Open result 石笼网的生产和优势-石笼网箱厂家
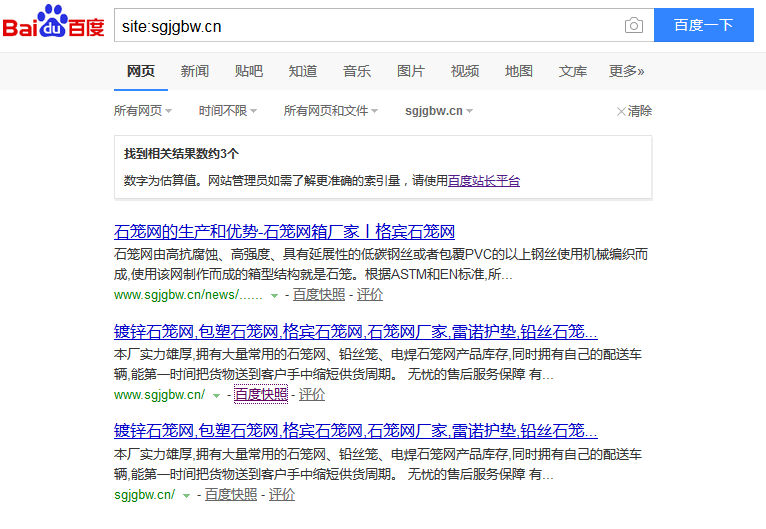Image resolution: width=766 pixels, height=529 pixels. click(x=284, y=231)
